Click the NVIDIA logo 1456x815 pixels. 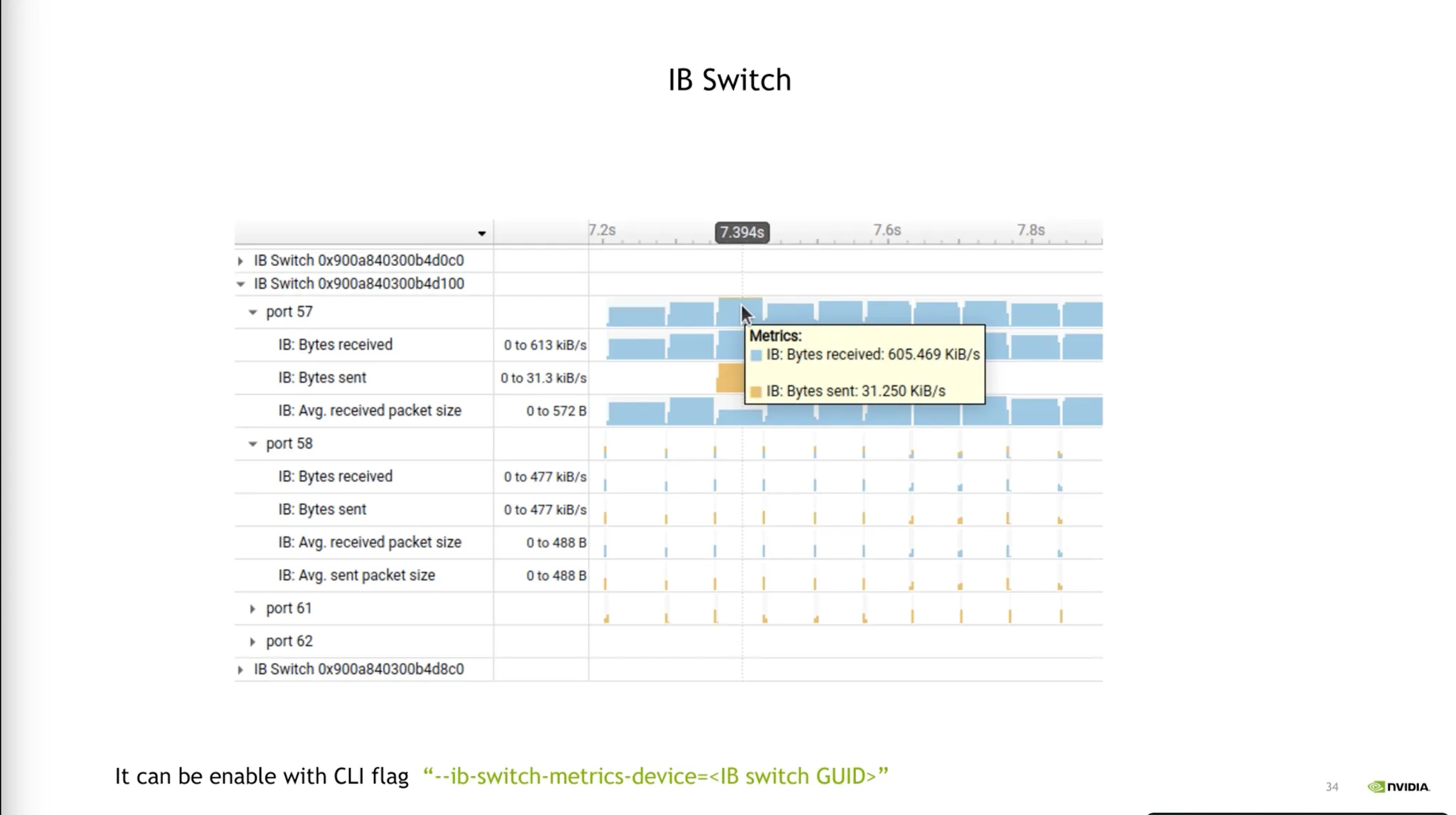(x=1398, y=787)
